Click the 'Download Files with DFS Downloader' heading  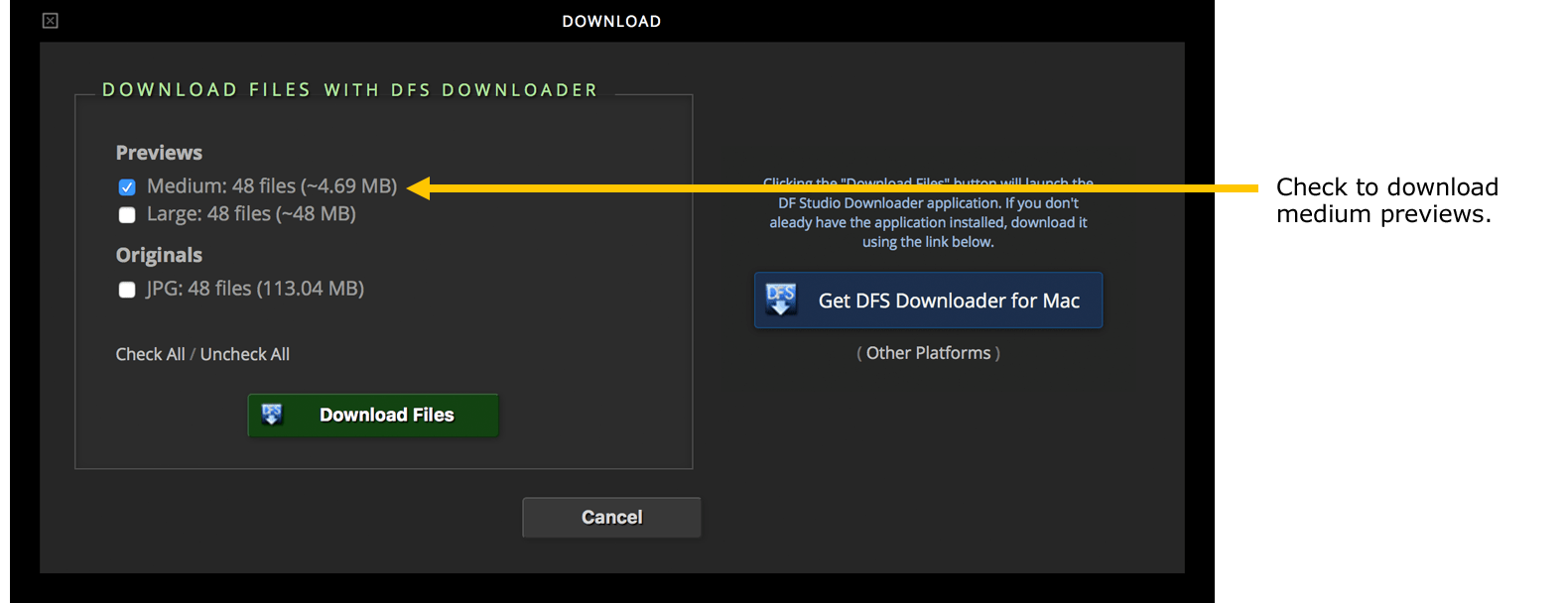point(350,90)
